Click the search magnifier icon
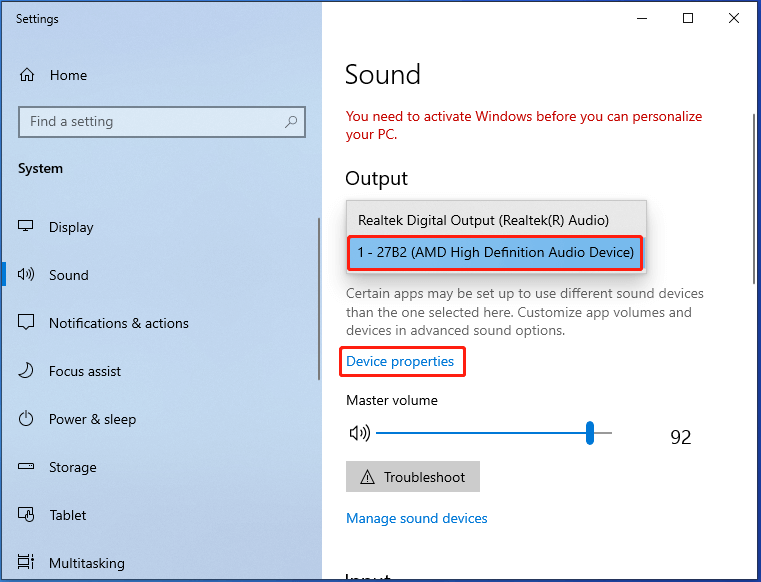The width and height of the screenshot is (761, 582). (291, 122)
